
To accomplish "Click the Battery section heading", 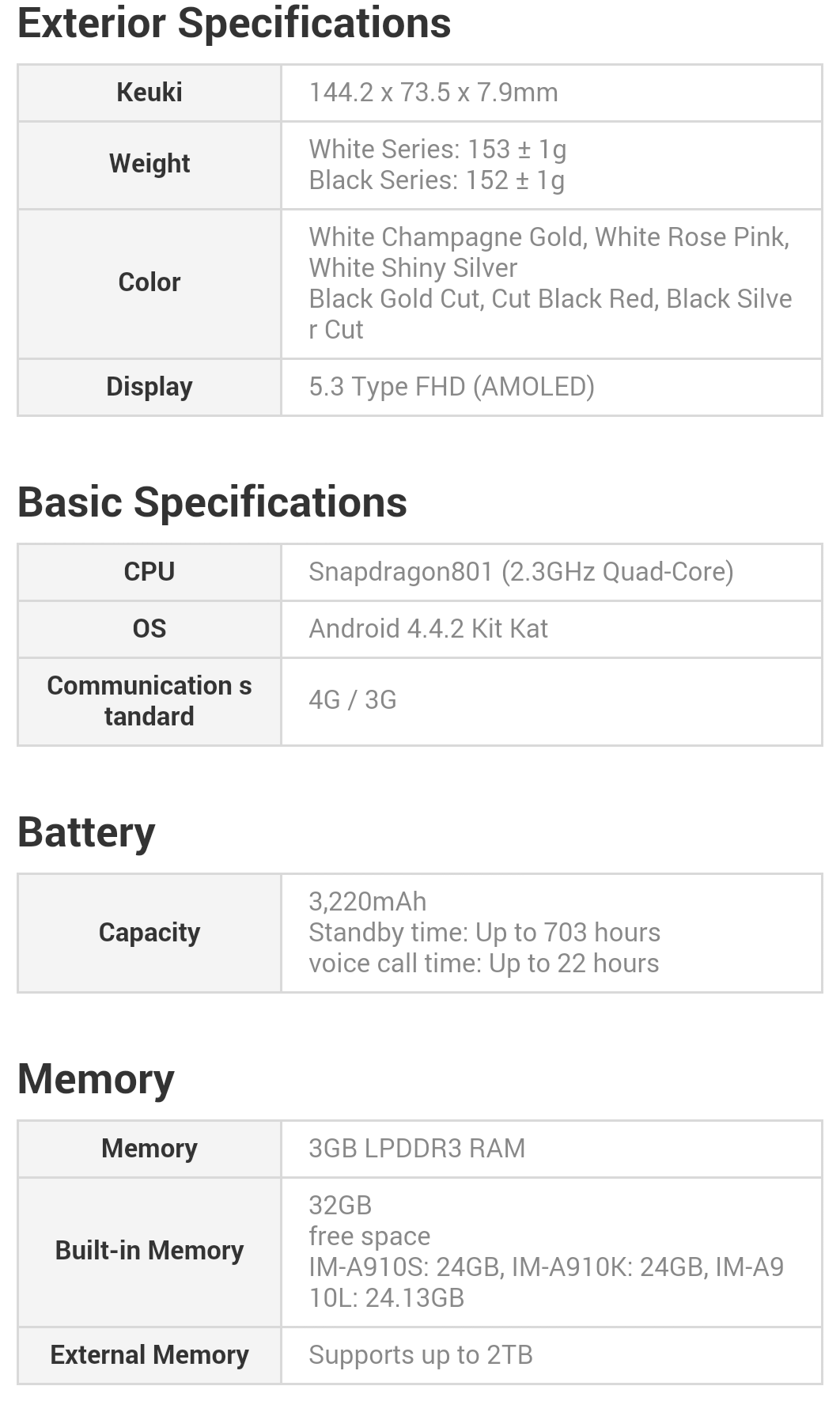I will 86,832.
